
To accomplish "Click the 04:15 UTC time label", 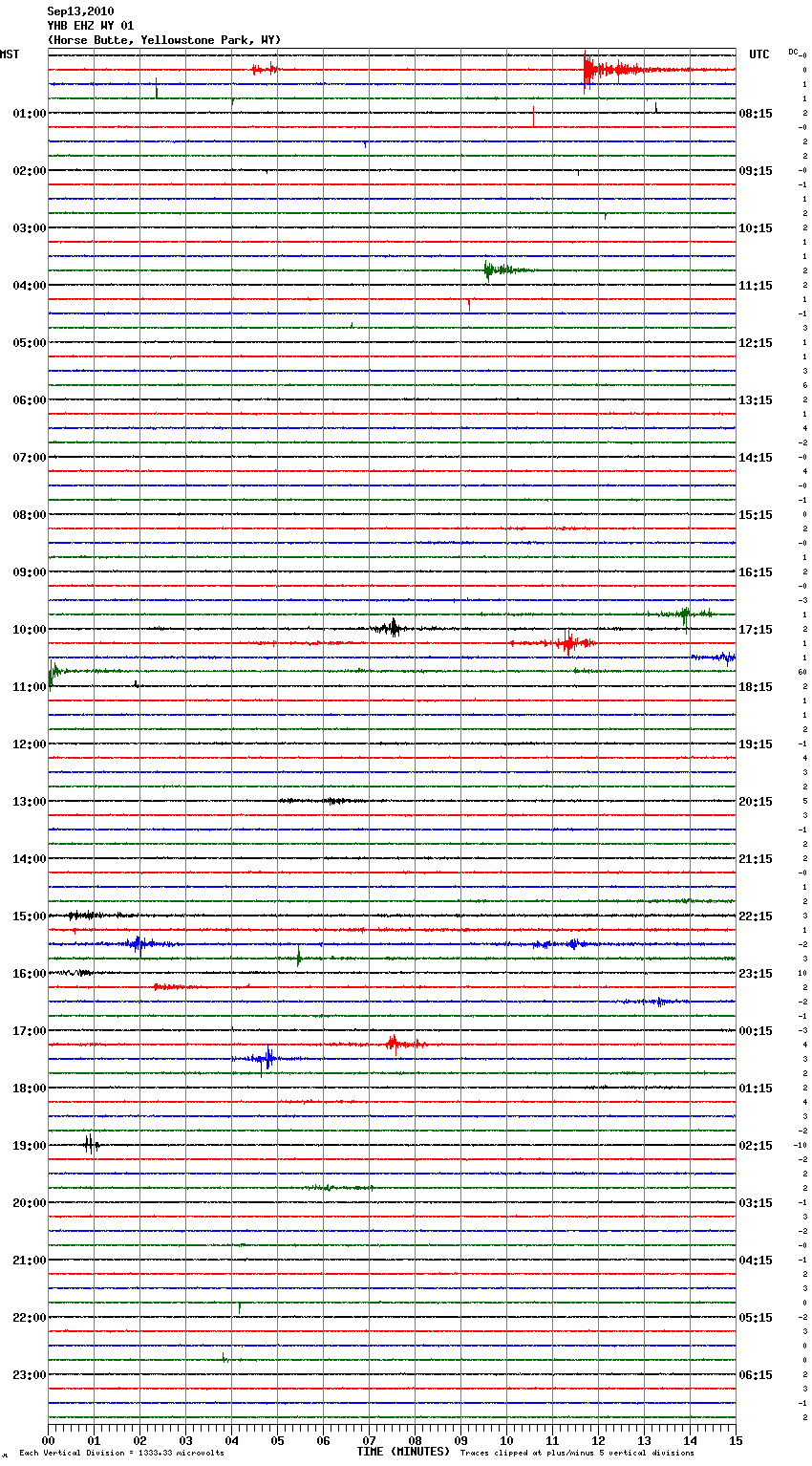I will click(x=756, y=1261).
